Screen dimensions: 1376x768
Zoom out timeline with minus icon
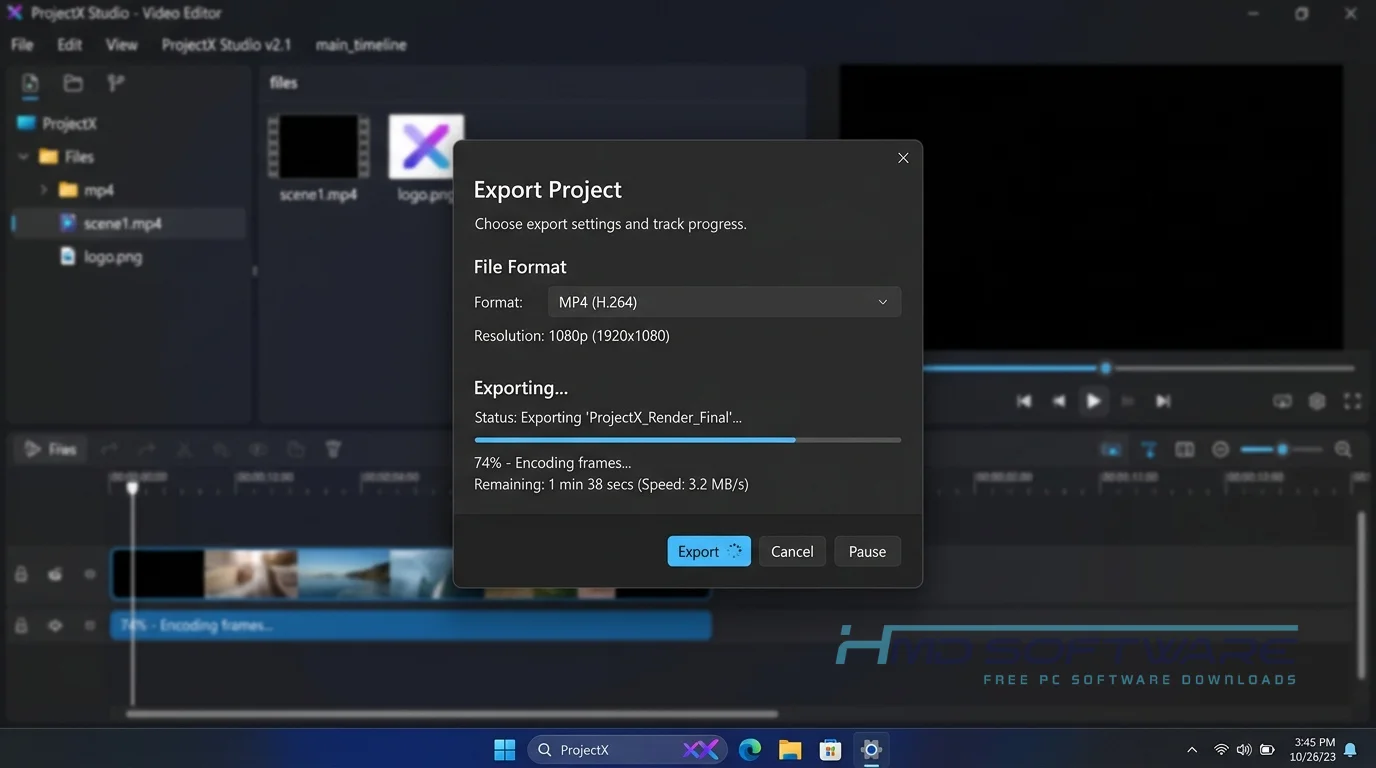[x=1220, y=450]
